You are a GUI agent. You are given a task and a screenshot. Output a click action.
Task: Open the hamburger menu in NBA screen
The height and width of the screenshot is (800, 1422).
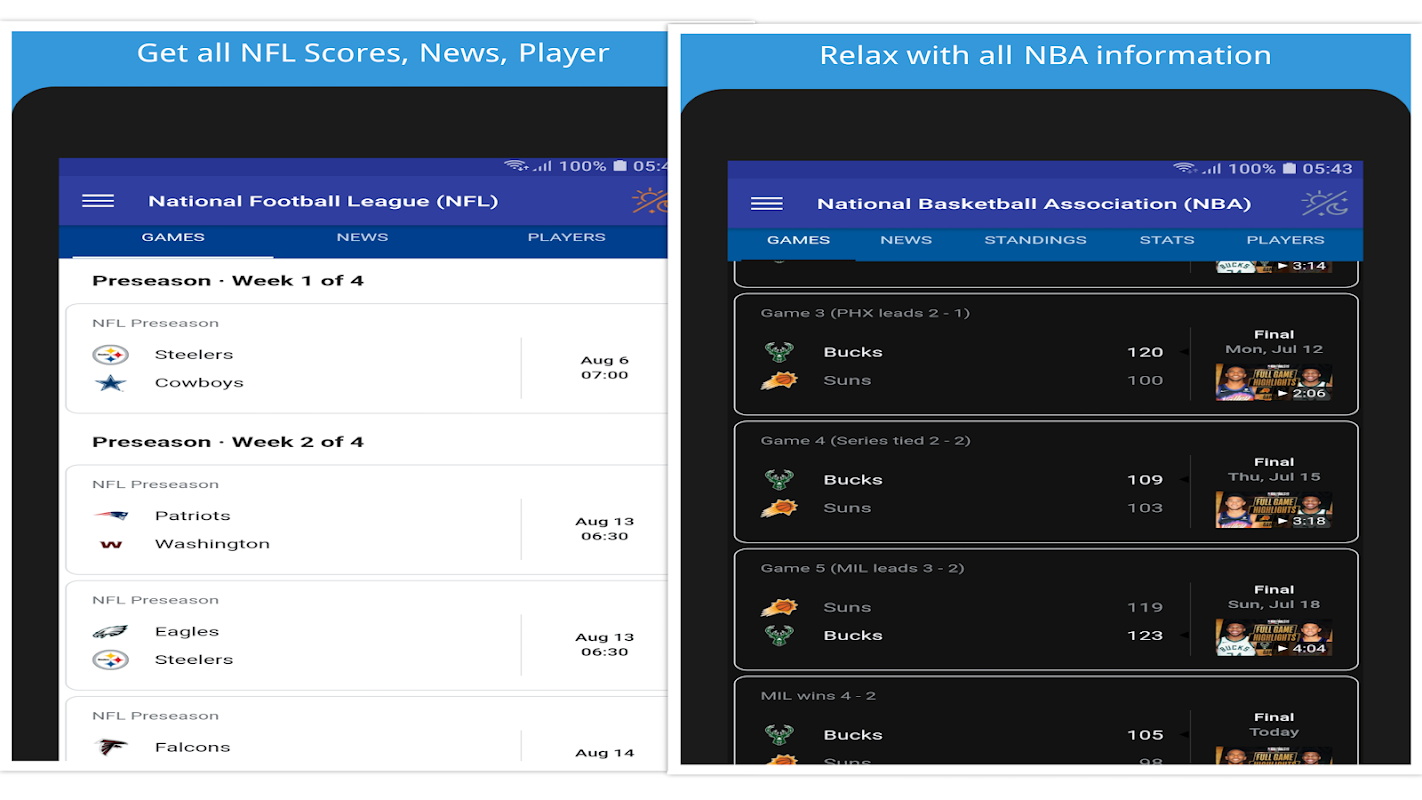(x=767, y=204)
